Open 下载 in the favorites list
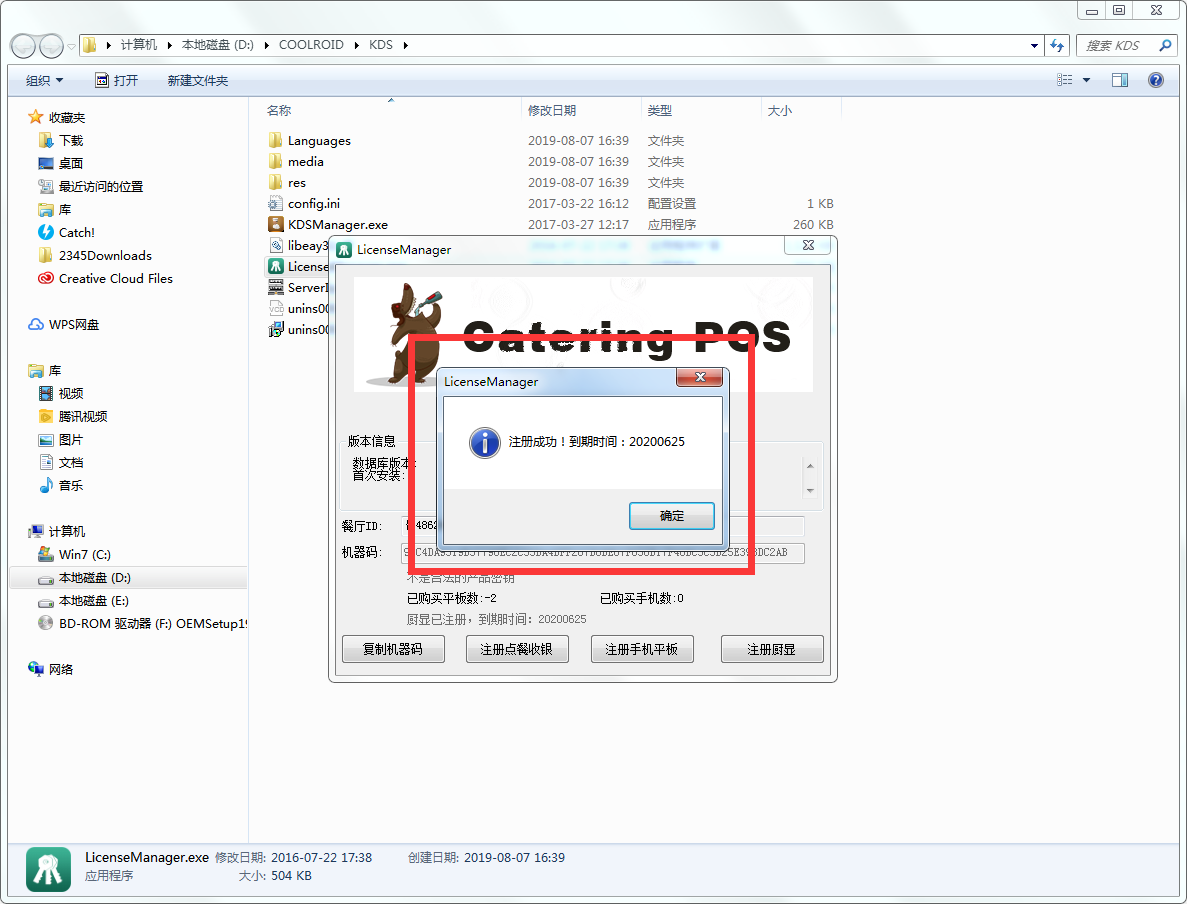 point(71,141)
